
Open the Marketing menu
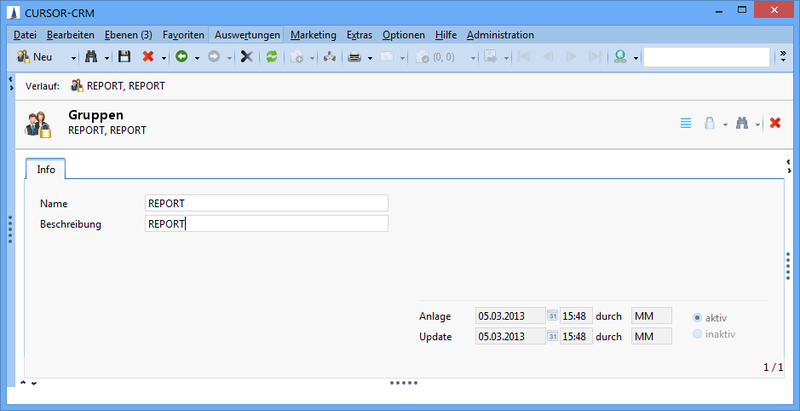[313, 35]
